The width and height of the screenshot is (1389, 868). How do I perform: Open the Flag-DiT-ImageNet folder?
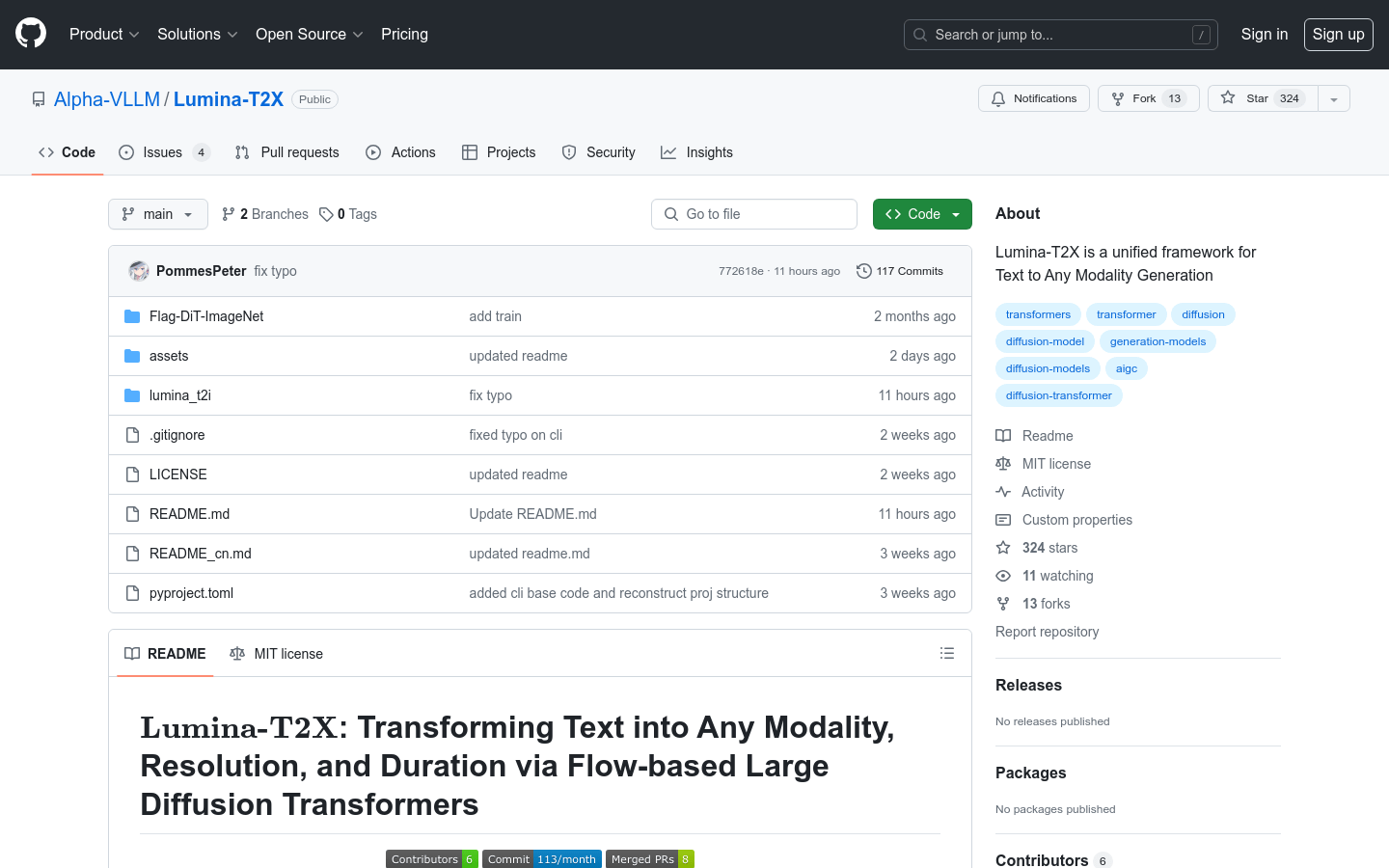pos(206,316)
